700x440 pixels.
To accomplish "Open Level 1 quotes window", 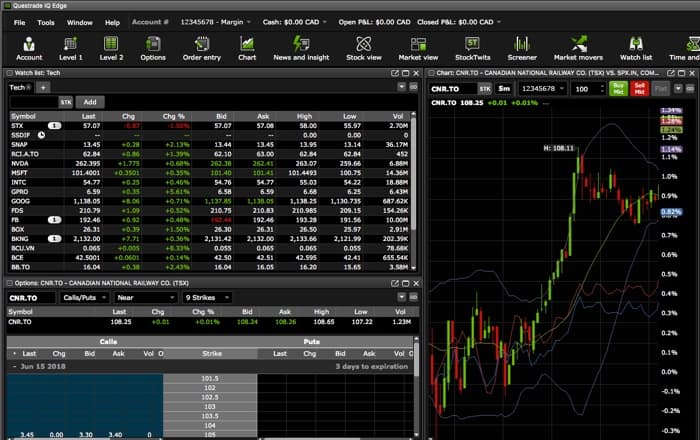I will tap(71, 49).
